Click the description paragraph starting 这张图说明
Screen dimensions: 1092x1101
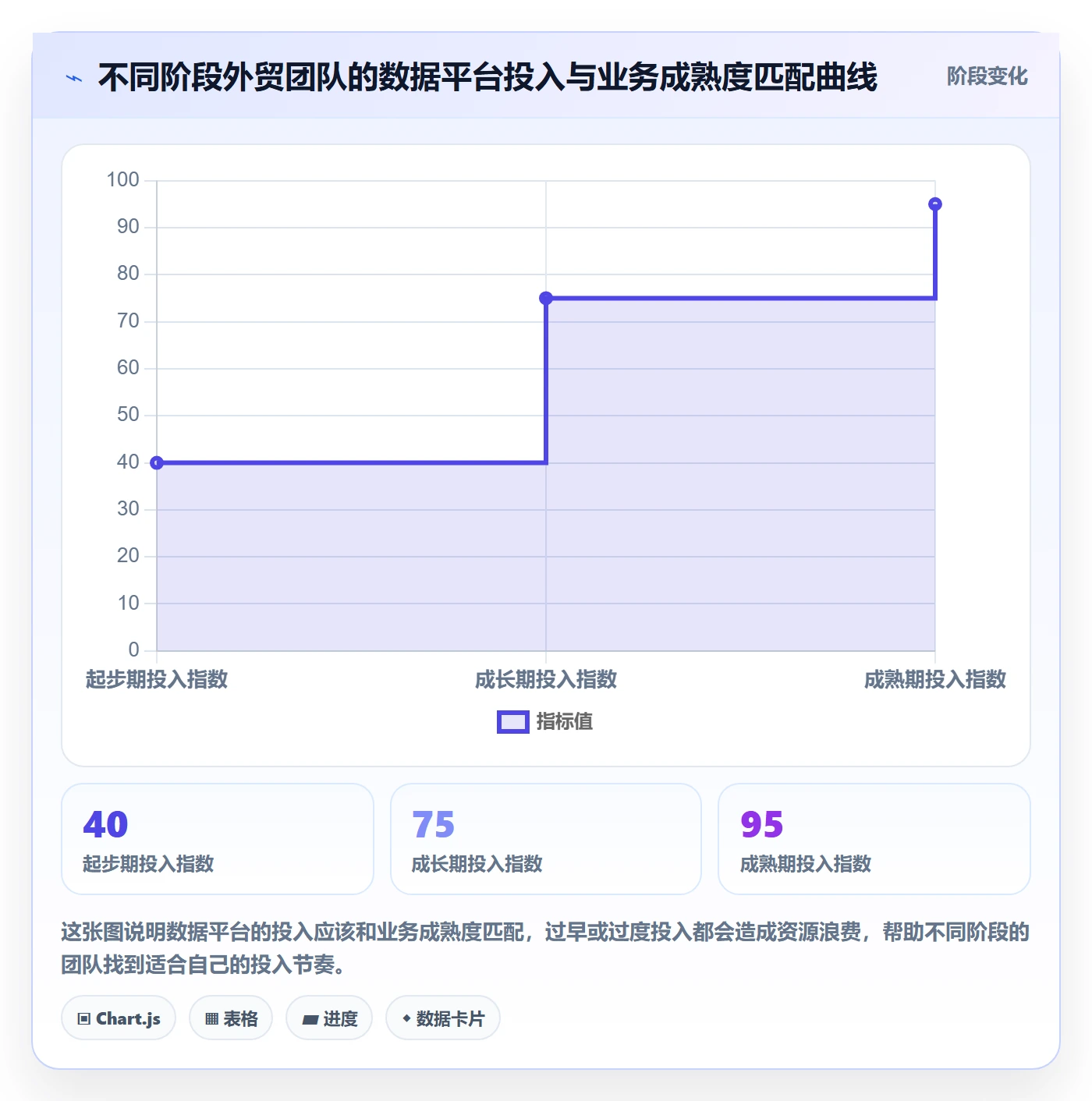(546, 948)
